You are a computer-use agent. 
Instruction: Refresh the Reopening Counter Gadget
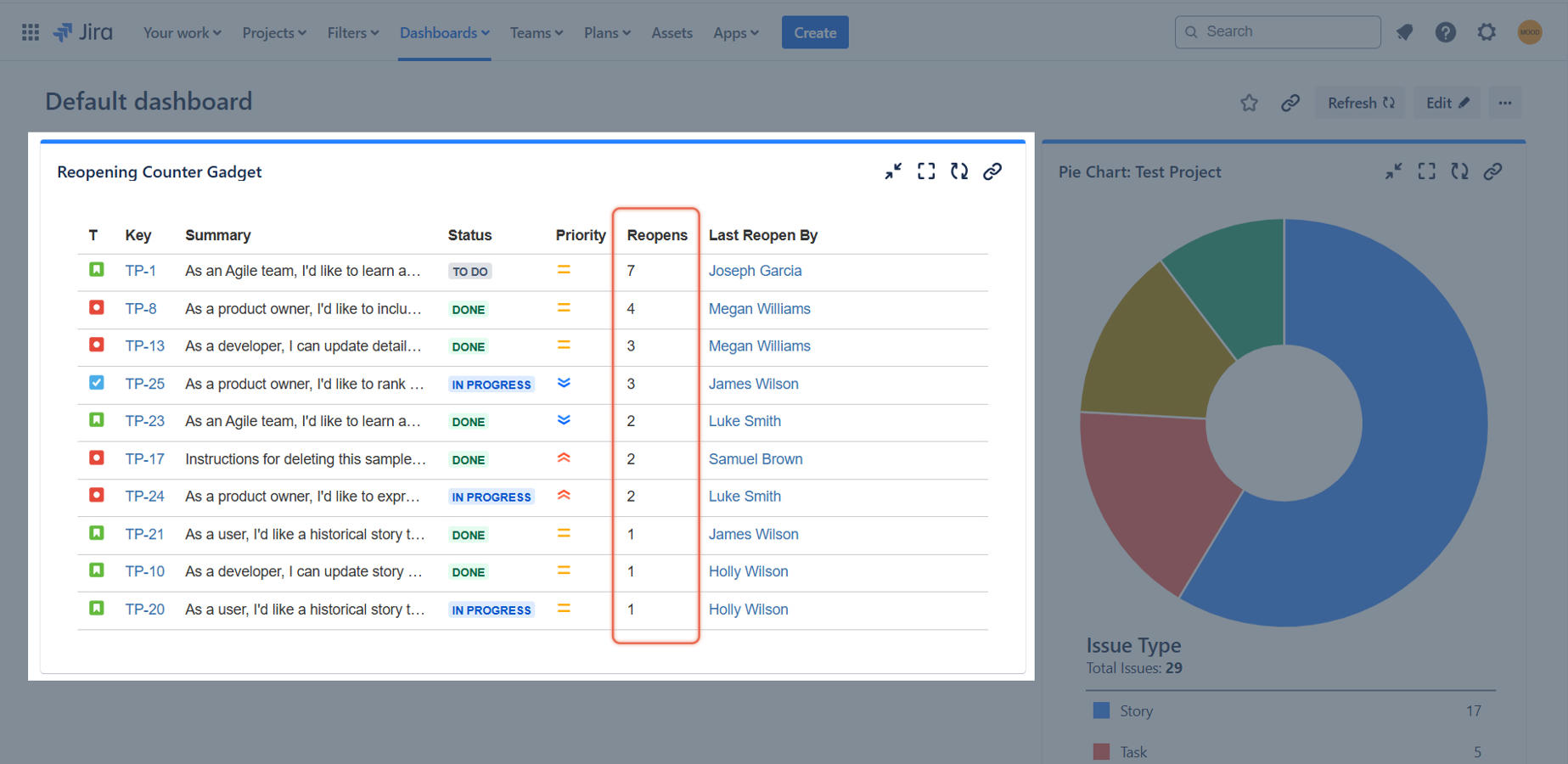click(959, 171)
